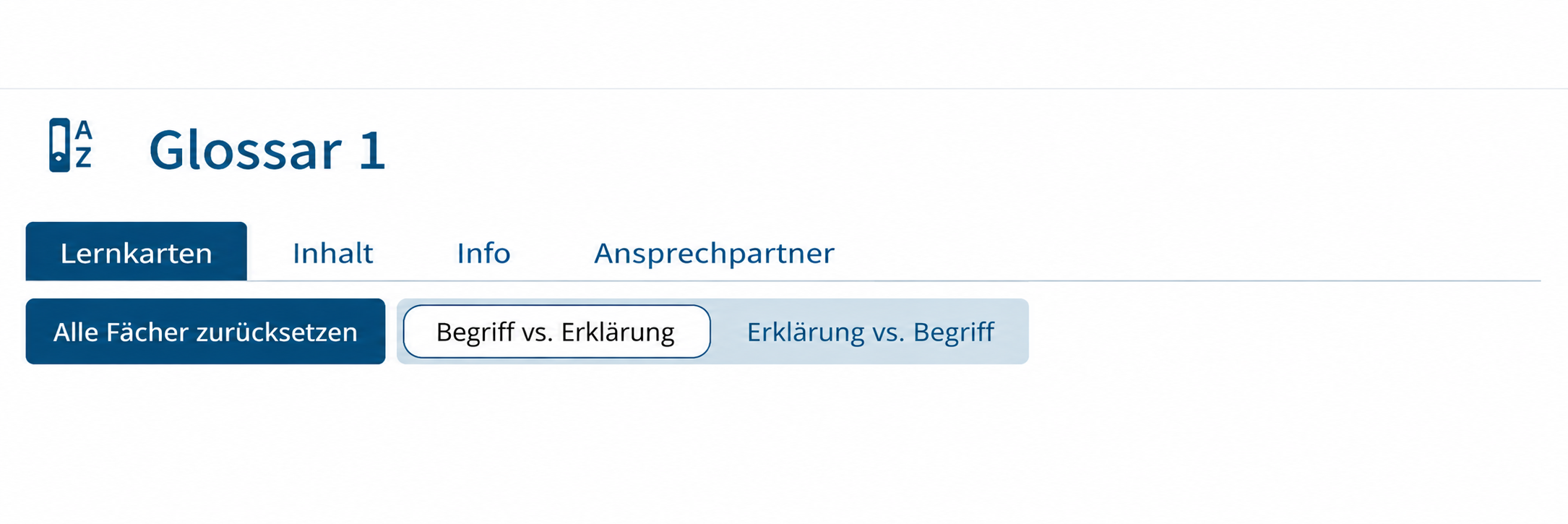Open the Lernkarten tab
This screenshot has width=1568, height=524.
(136, 252)
